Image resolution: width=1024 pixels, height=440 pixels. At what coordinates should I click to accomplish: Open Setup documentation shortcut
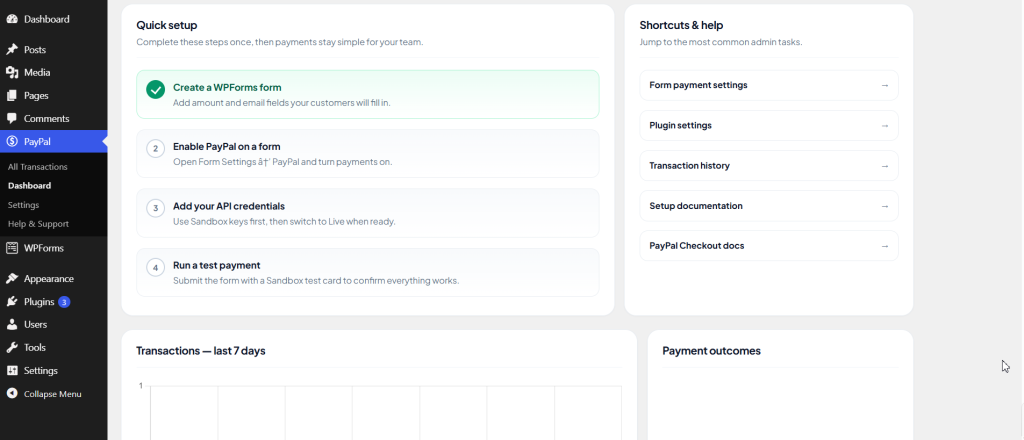click(769, 206)
